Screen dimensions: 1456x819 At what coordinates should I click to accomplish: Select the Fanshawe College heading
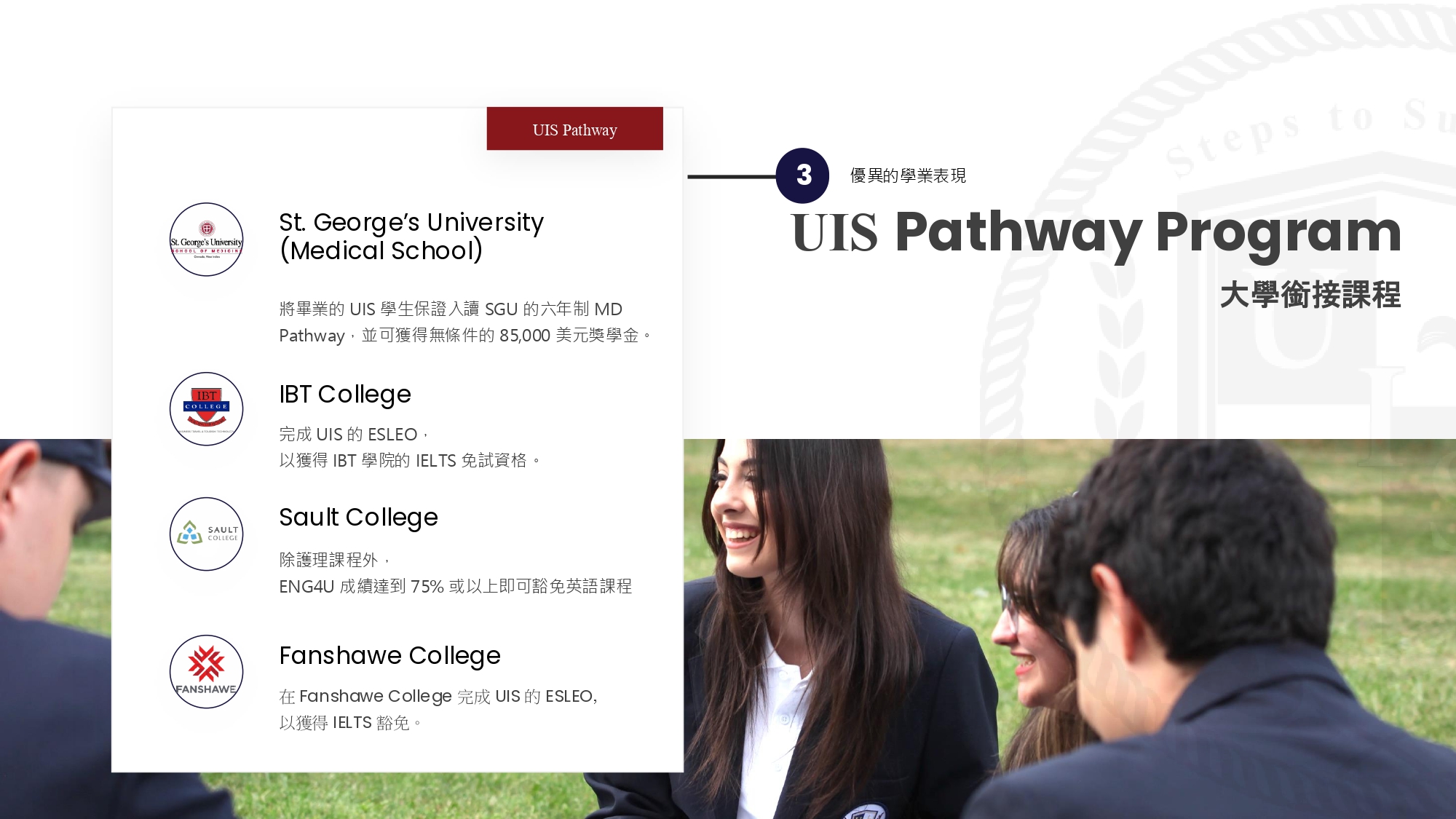[389, 655]
